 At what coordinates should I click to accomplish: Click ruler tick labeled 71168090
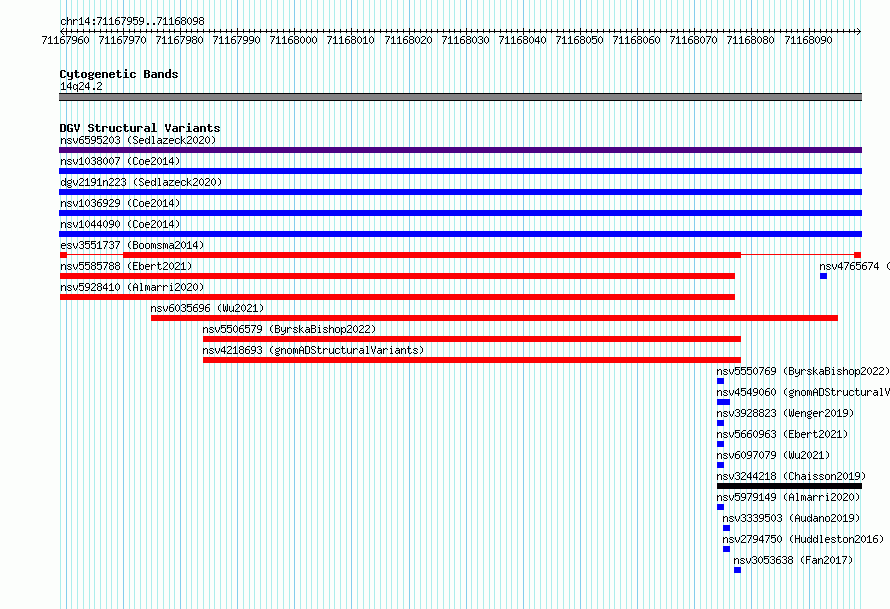[x=808, y=40]
